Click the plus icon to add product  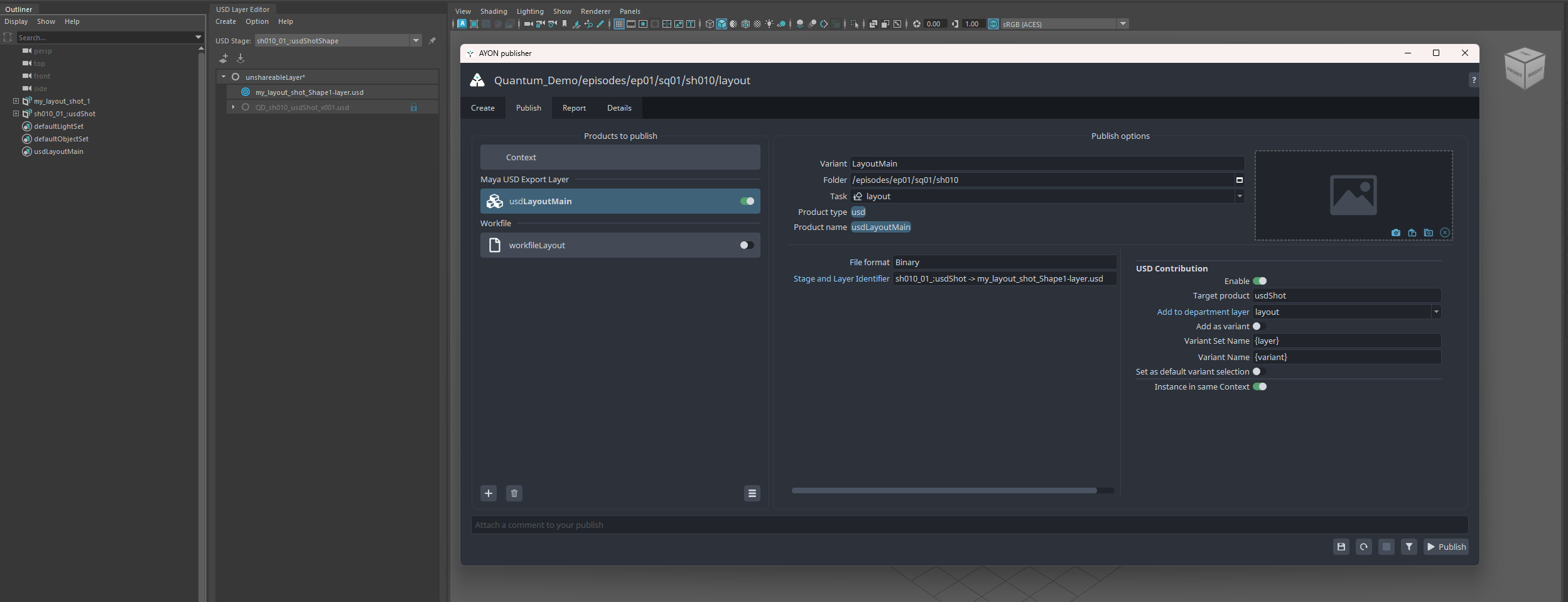point(489,493)
